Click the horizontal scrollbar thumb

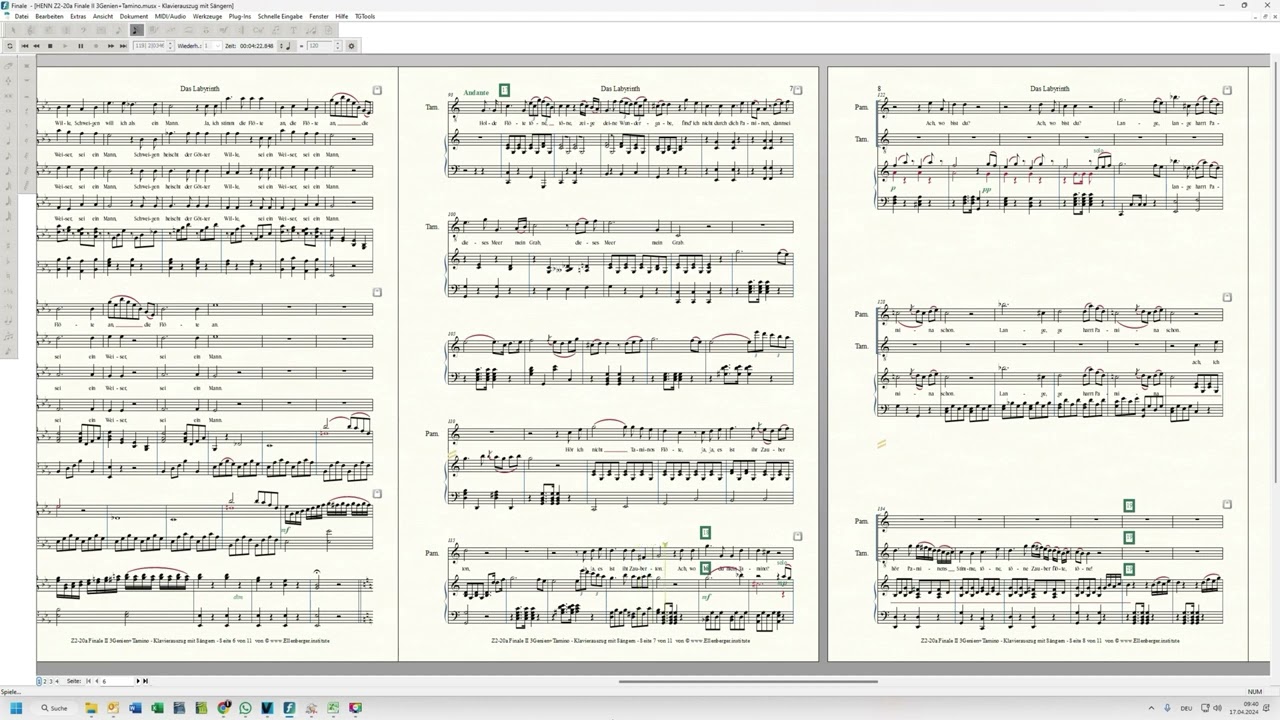[x=748, y=682]
